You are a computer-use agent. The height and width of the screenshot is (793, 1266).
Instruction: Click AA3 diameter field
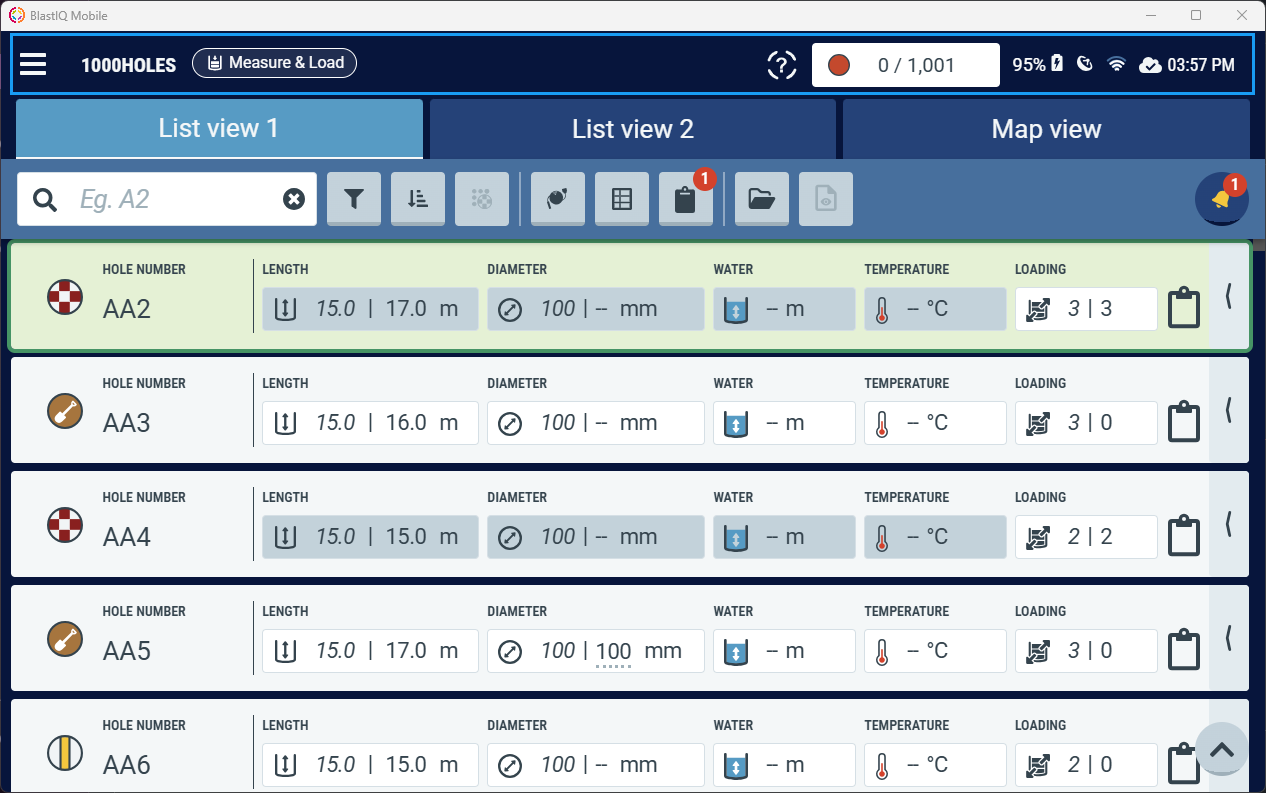pos(596,423)
